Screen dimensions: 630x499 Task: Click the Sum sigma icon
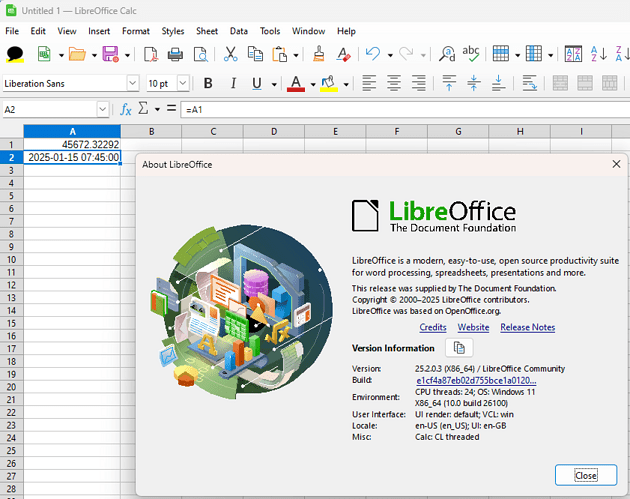click(x=143, y=108)
